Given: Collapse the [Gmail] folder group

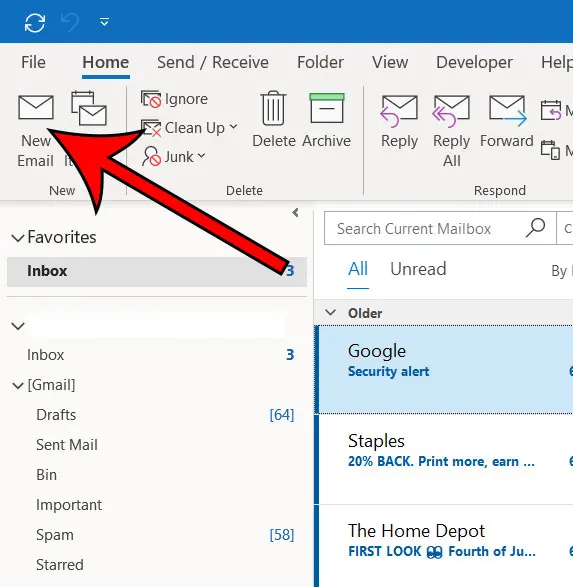Looking at the screenshot, I should [x=18, y=385].
